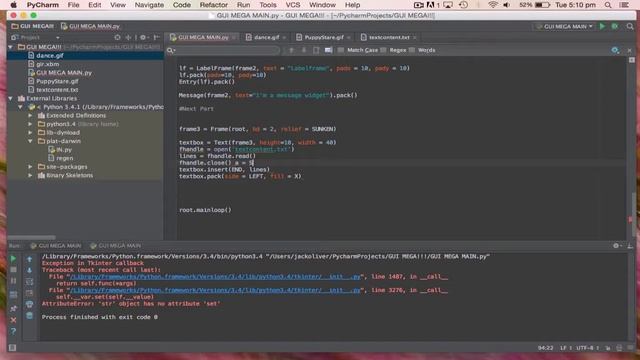This screenshot has height=360, width=640.
Task: Expand Extended Definitions node
Action: 30,116
